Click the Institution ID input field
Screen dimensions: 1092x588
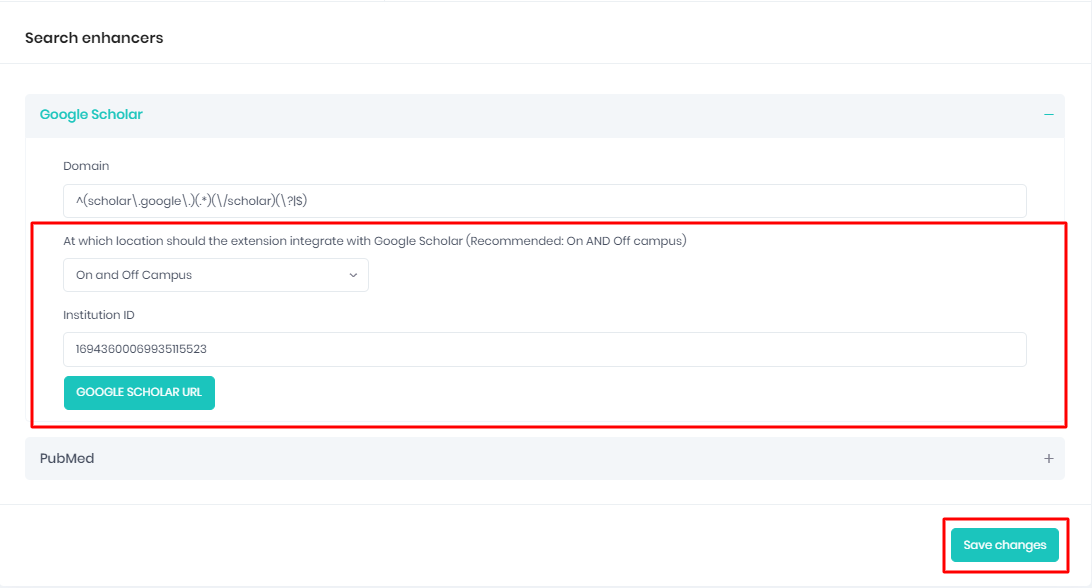coord(545,349)
